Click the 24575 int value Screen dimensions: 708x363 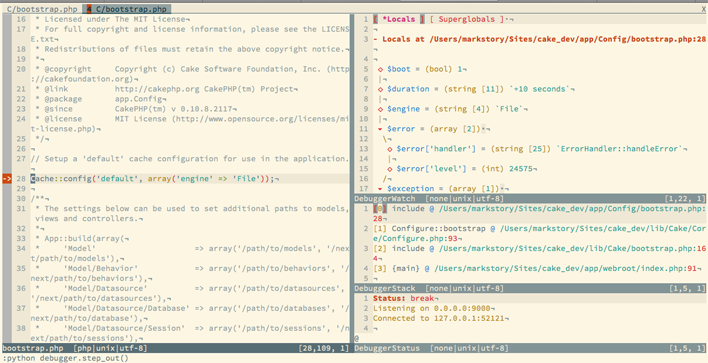(521, 168)
